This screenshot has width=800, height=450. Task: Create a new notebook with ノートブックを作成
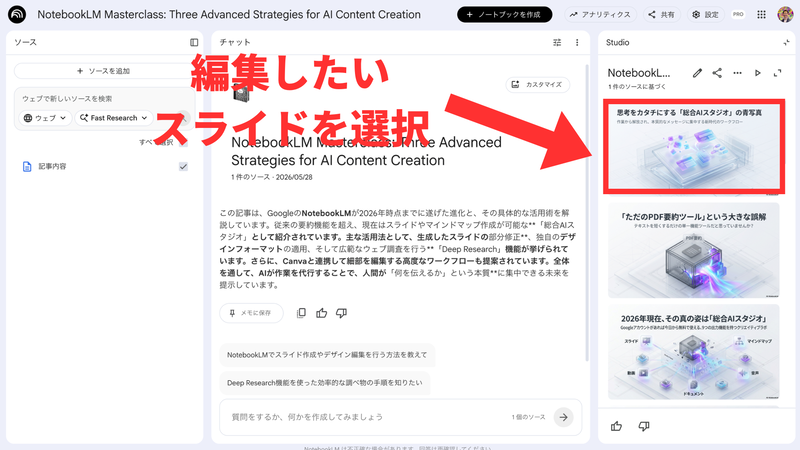click(x=504, y=14)
